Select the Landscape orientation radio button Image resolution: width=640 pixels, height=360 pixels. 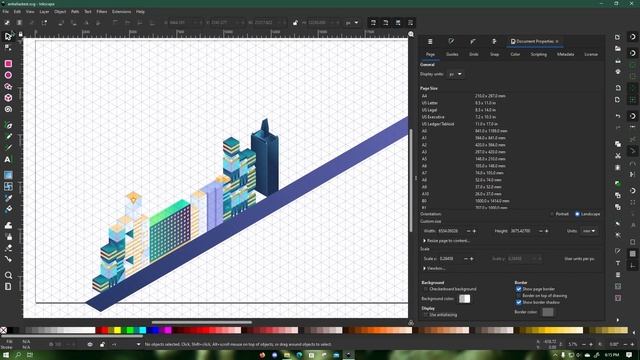[x=577, y=214]
